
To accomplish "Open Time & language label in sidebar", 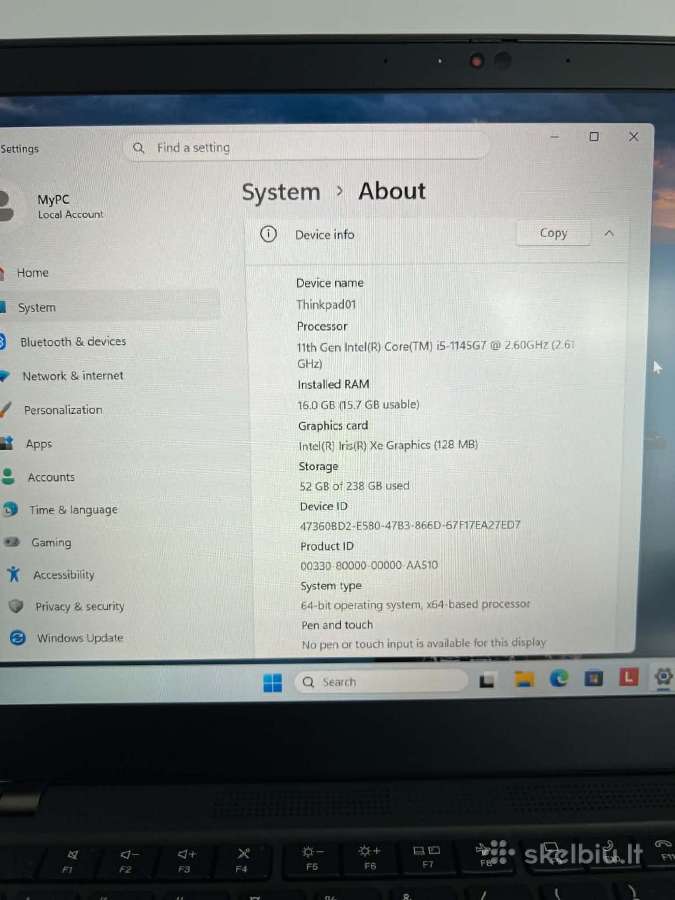I will pyautogui.click(x=73, y=510).
